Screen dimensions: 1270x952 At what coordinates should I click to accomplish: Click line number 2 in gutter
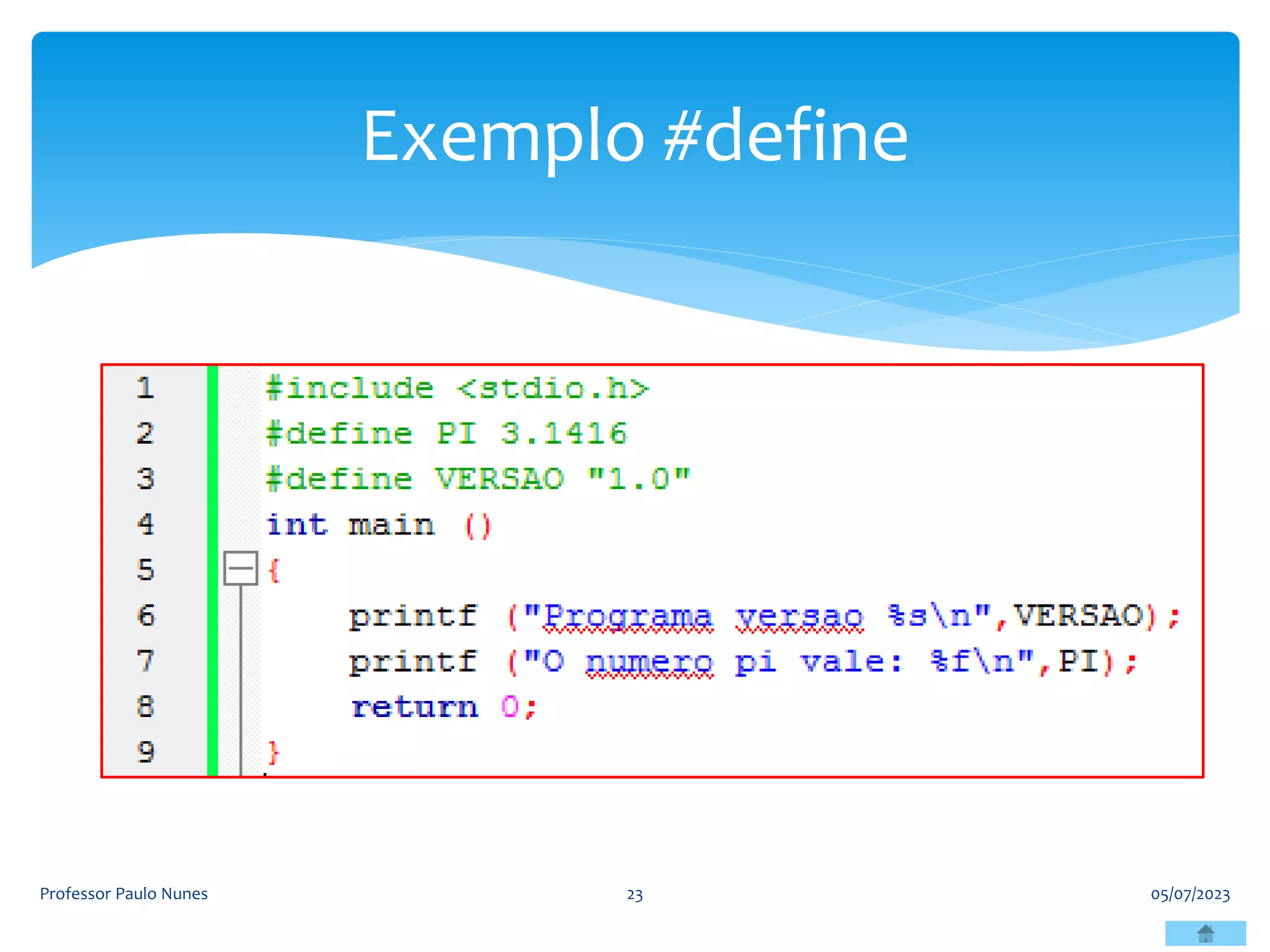[x=145, y=433]
